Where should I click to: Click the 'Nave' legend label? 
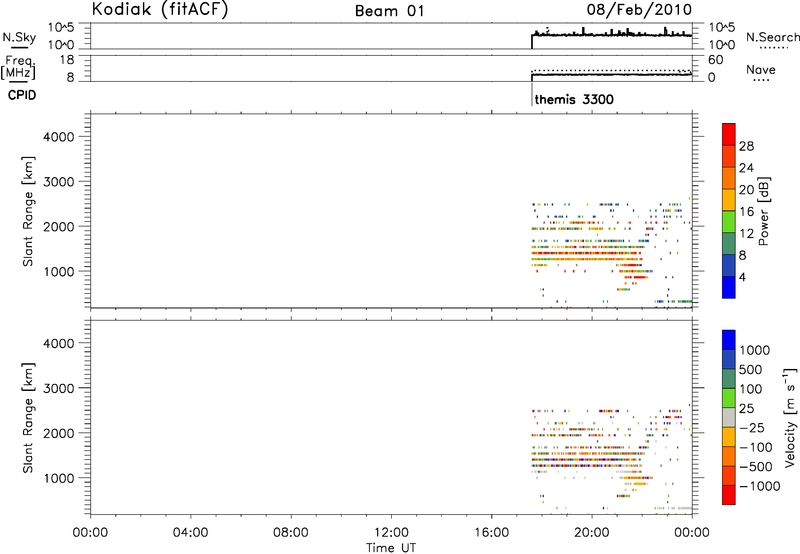click(761, 70)
